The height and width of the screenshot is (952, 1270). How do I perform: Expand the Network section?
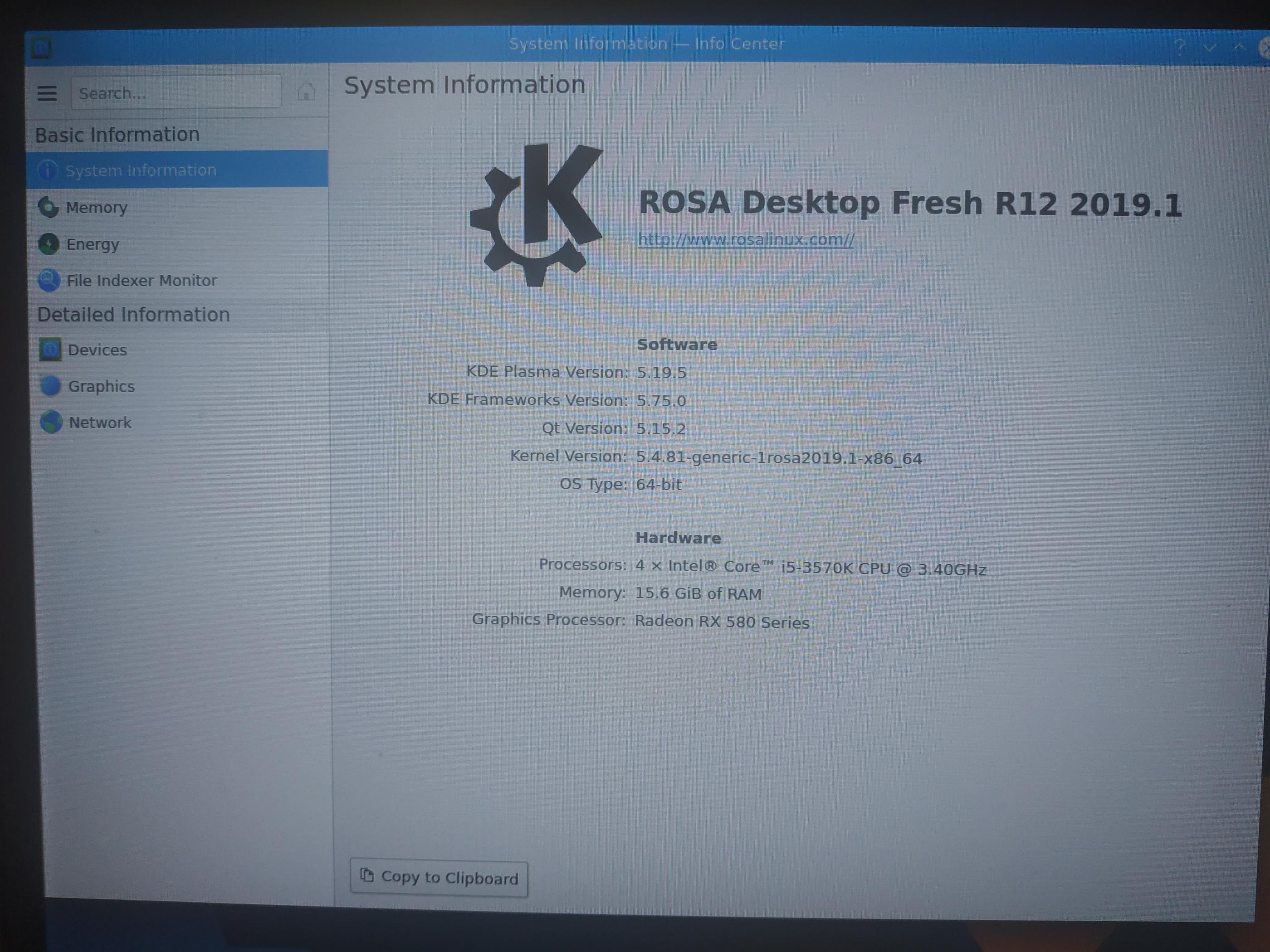pos(100,423)
